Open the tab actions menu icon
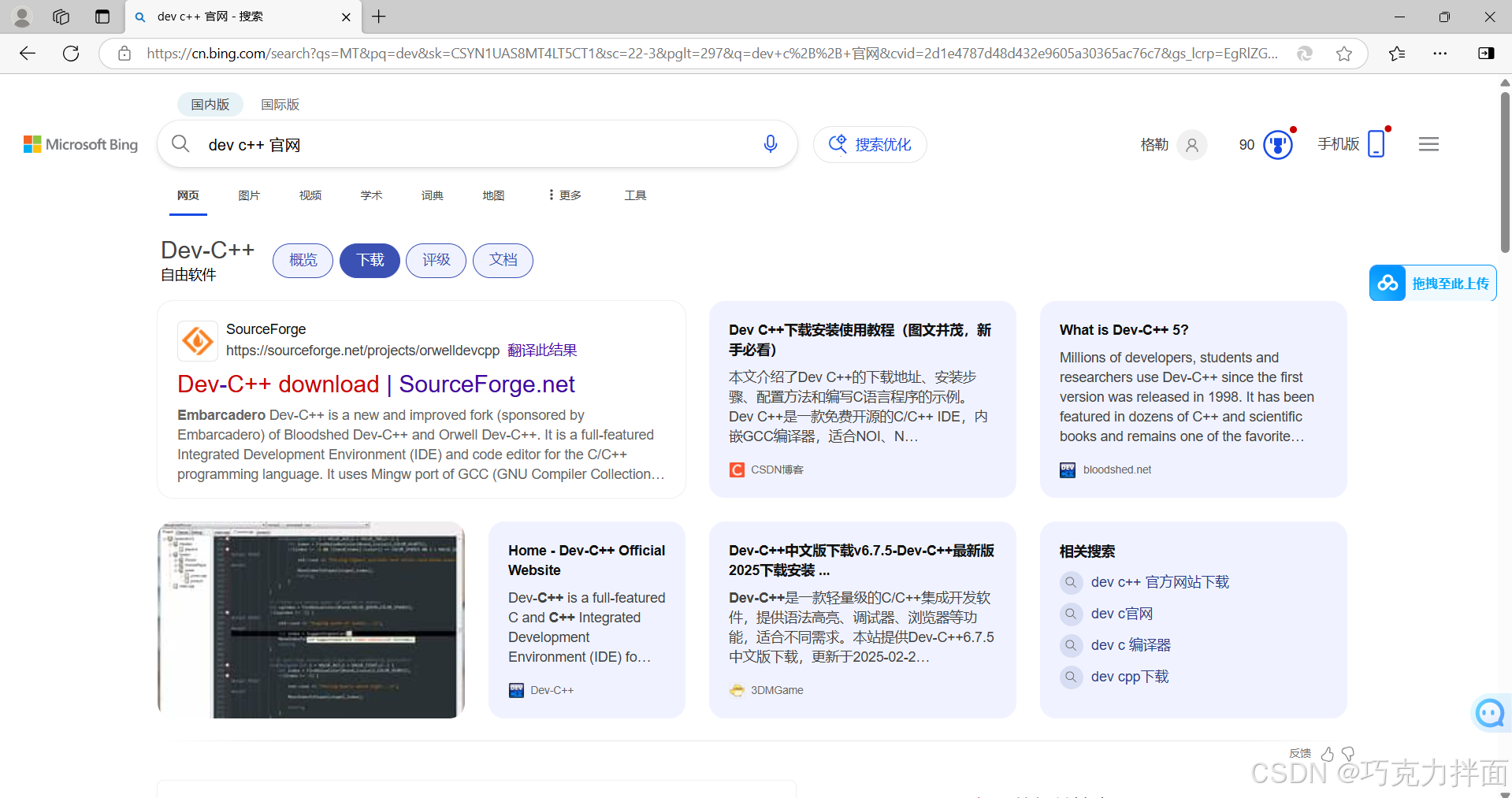The height and width of the screenshot is (798, 1512). tap(102, 17)
